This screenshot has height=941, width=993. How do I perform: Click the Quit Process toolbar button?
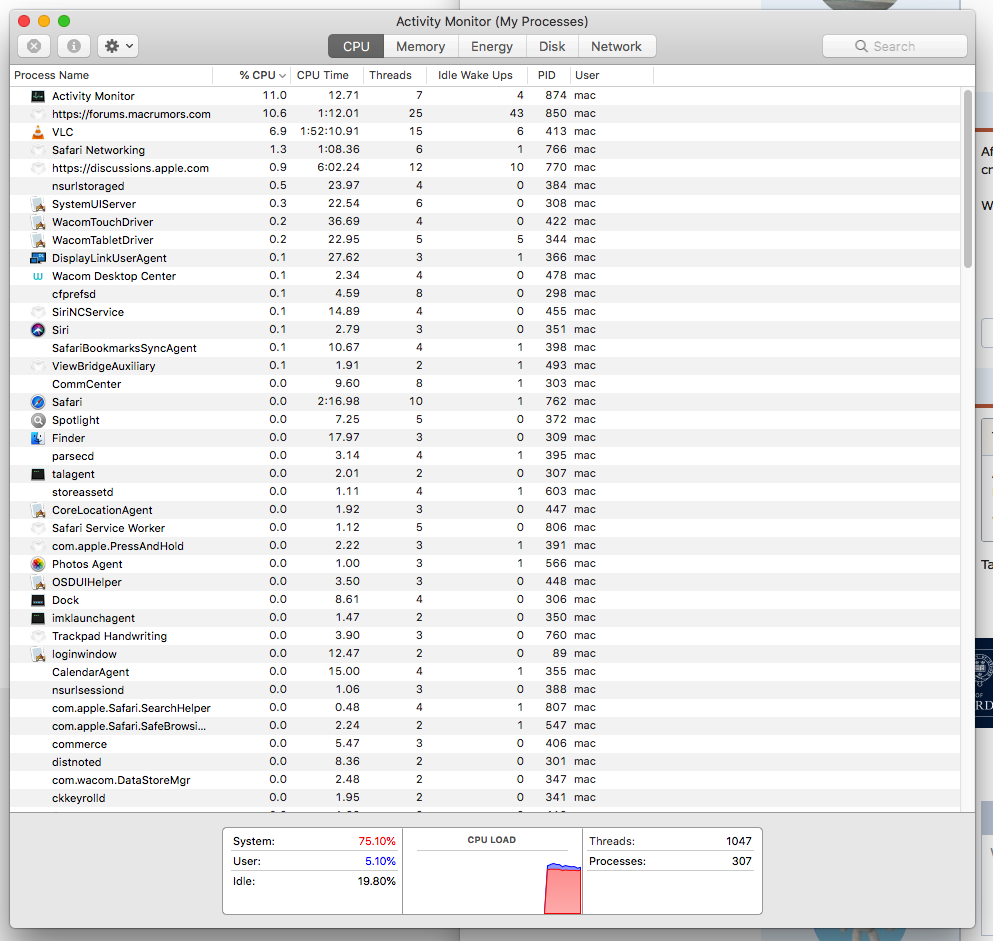click(x=34, y=46)
